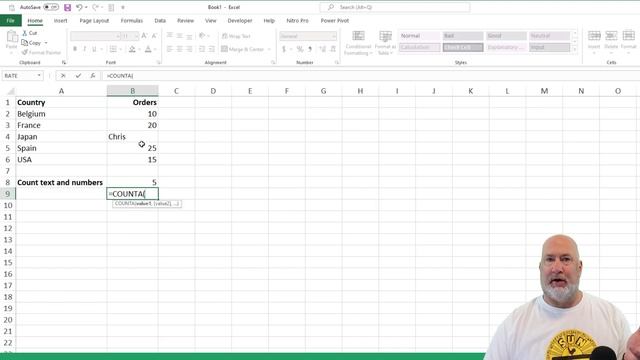
Task: Click the Center alignment icon
Action: [180, 49]
